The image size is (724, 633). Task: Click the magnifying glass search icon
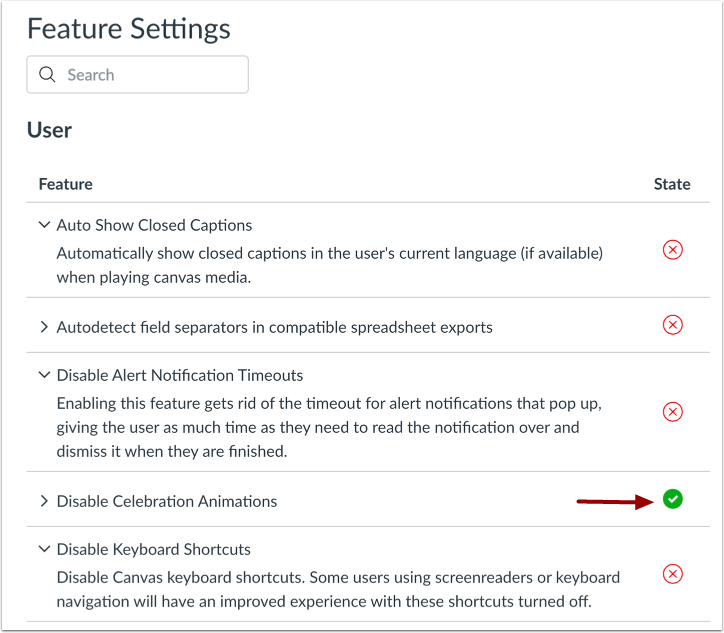pyautogui.click(x=47, y=75)
